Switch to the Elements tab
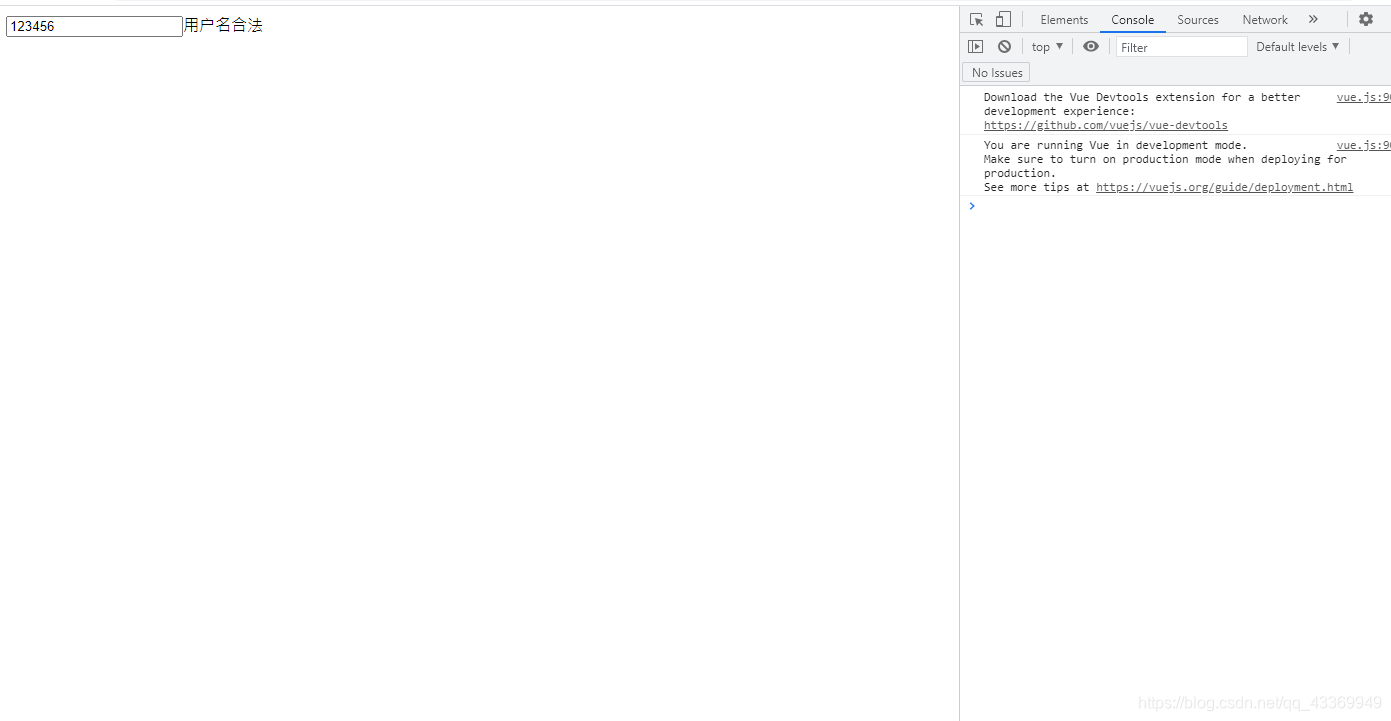This screenshot has height=721, width=1391. [1064, 20]
